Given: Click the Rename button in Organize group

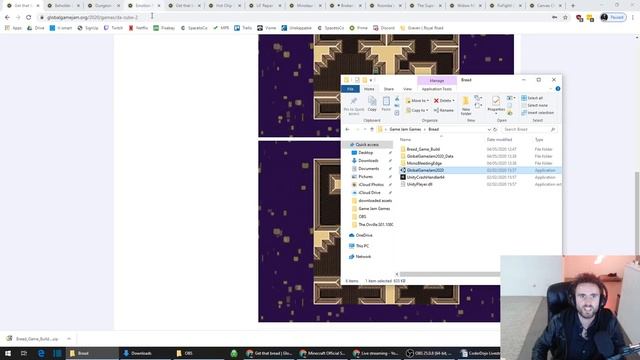Looking at the screenshot, I should tap(444, 110).
